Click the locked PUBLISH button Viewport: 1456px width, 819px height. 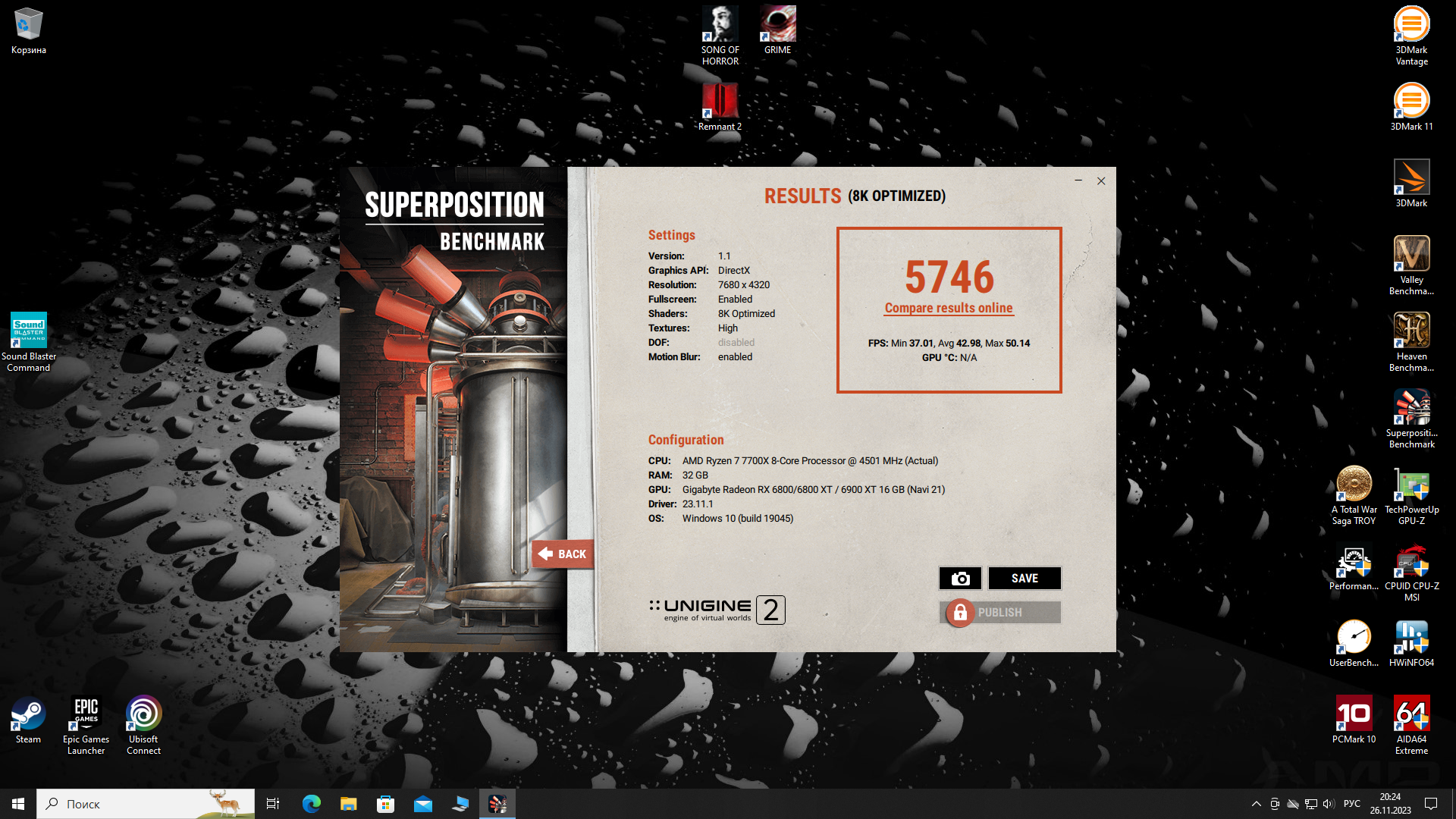point(999,613)
